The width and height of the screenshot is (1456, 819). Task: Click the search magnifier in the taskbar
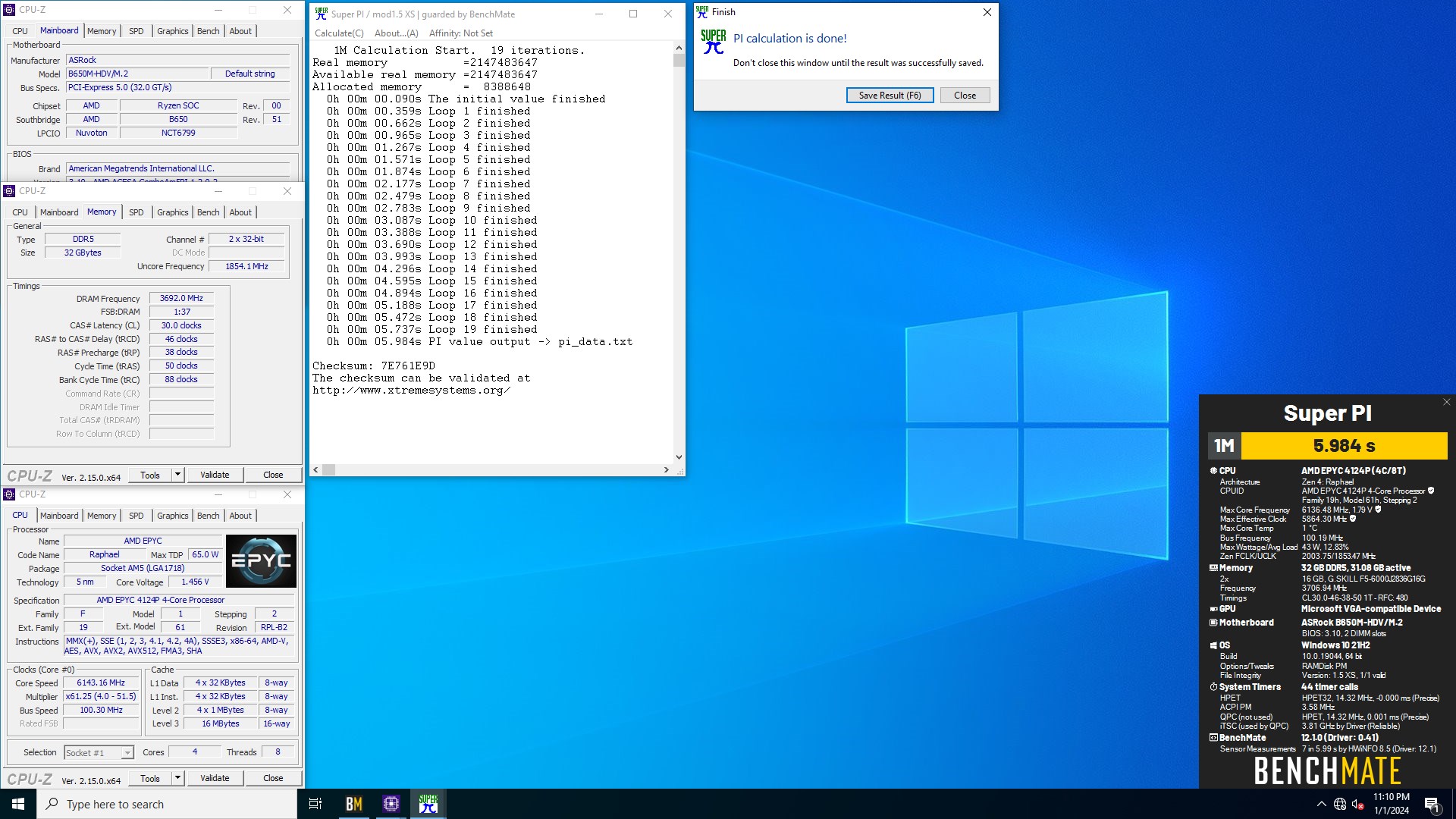tap(52, 804)
